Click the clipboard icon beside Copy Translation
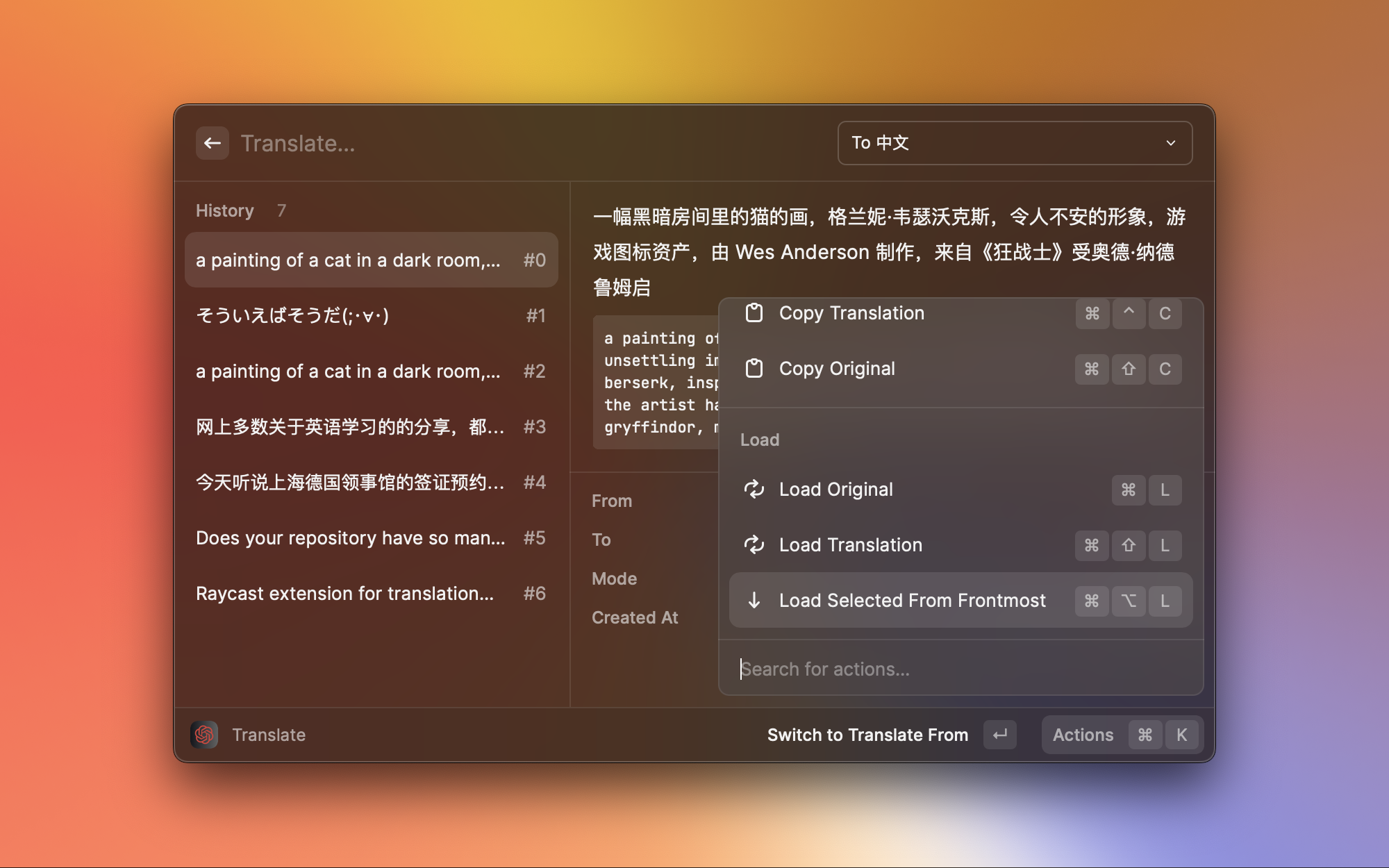The width and height of the screenshot is (1389, 868). coord(754,313)
